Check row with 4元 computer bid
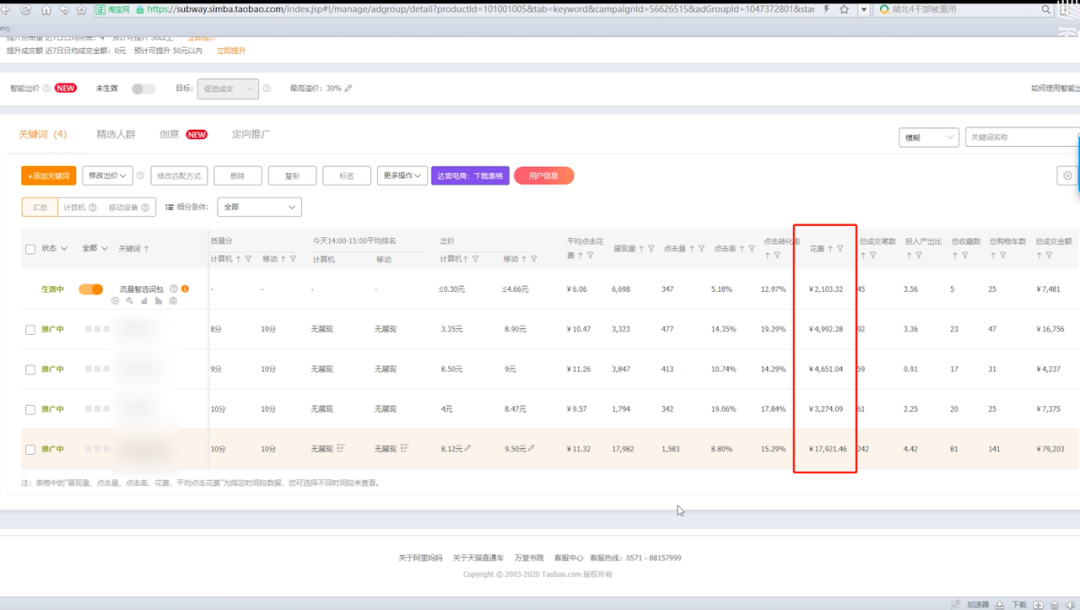 click(30, 410)
